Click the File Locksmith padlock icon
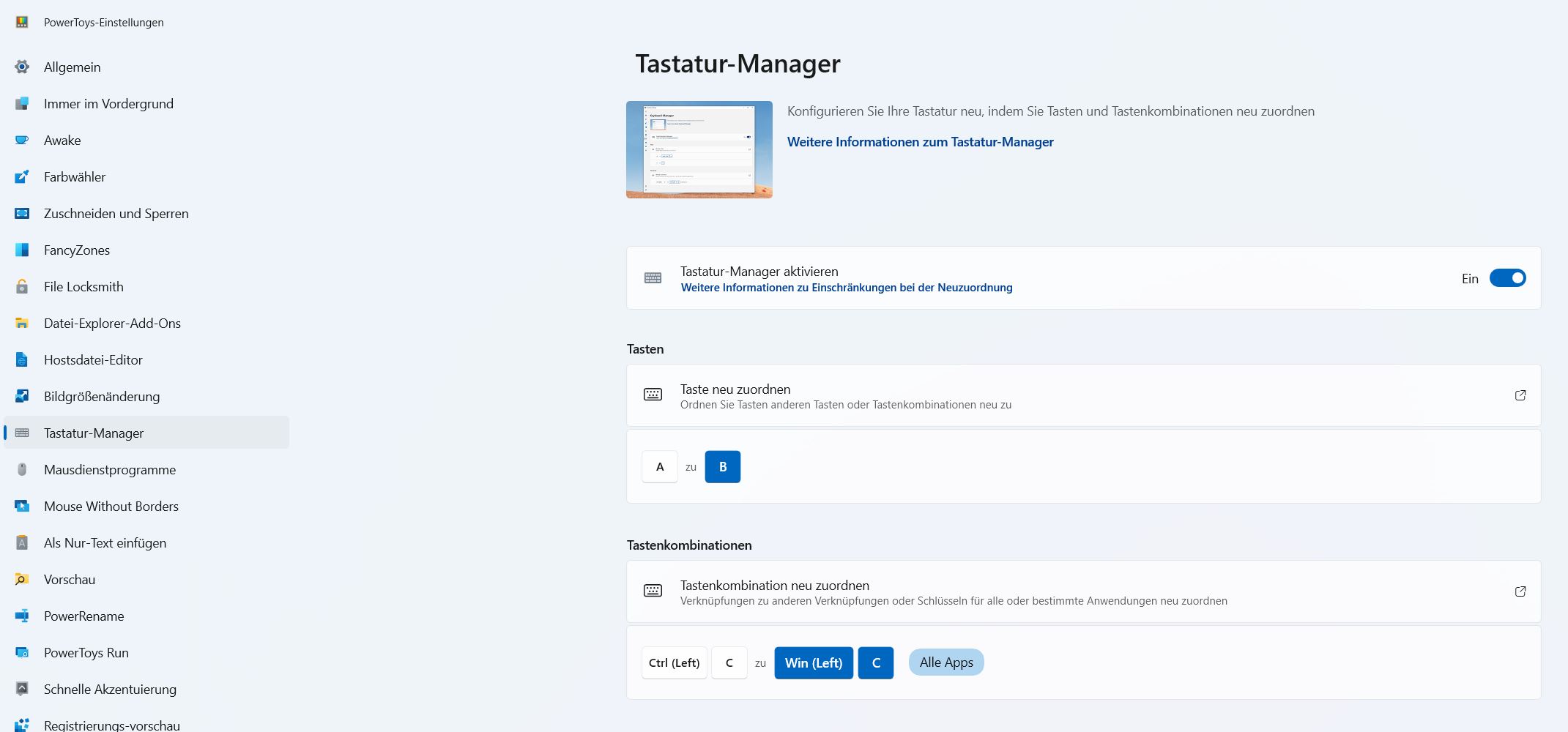Screen dimensions: 1568x732 (x=22, y=286)
